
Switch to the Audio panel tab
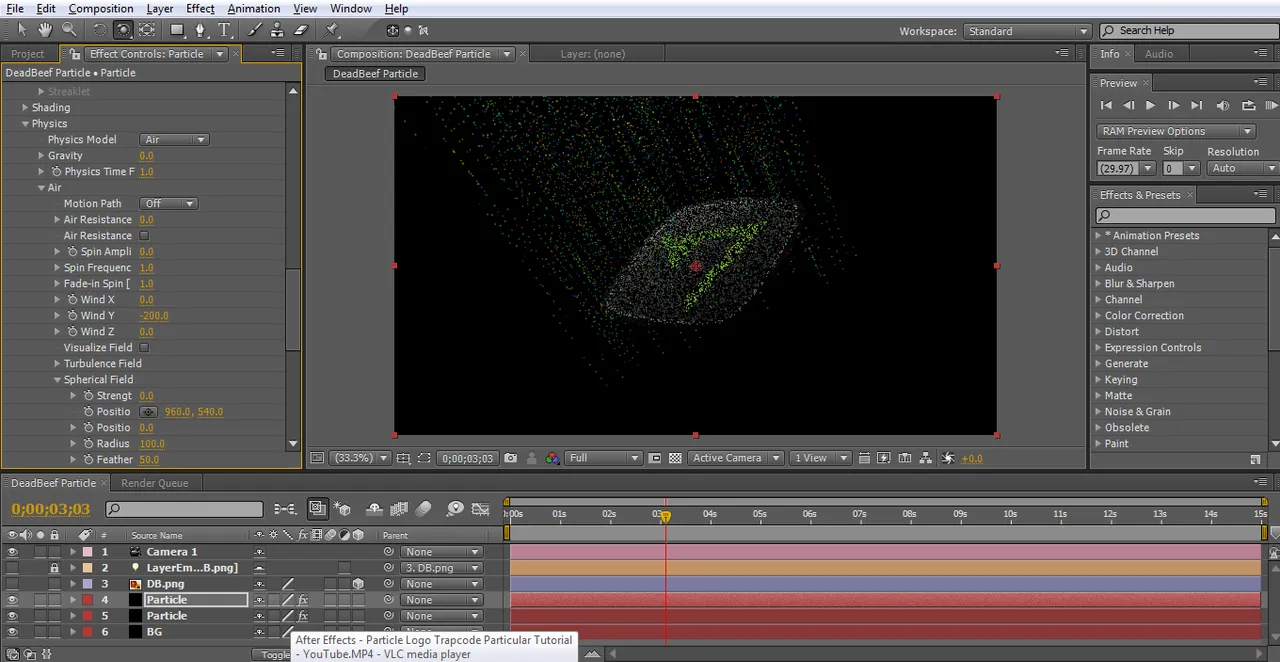1159,54
